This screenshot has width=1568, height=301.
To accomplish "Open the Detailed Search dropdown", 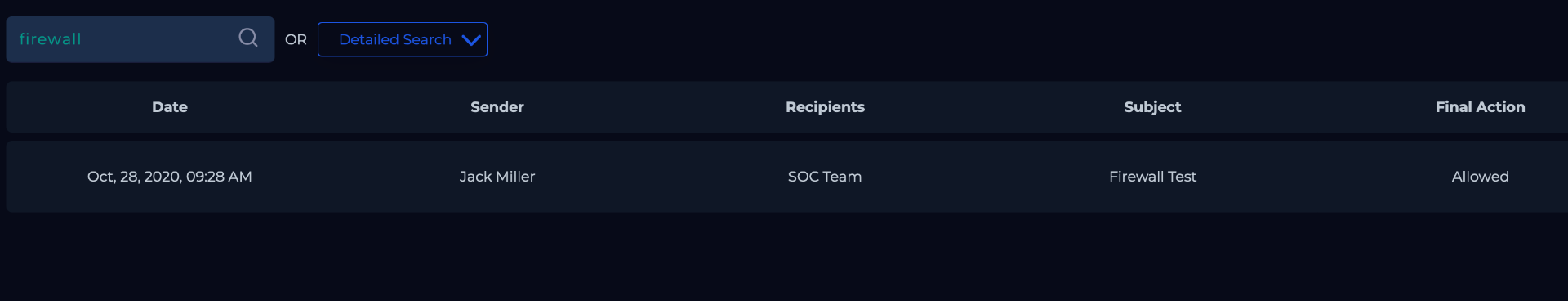I will point(403,39).
